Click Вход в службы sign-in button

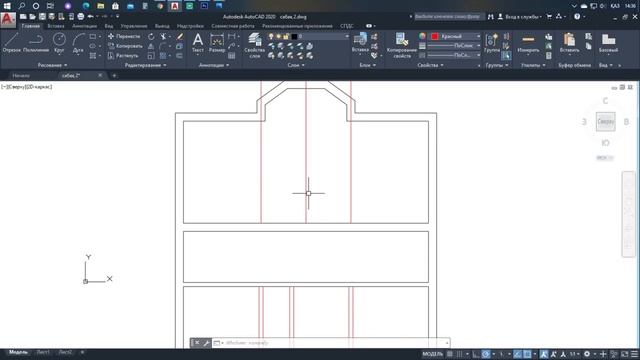point(520,17)
